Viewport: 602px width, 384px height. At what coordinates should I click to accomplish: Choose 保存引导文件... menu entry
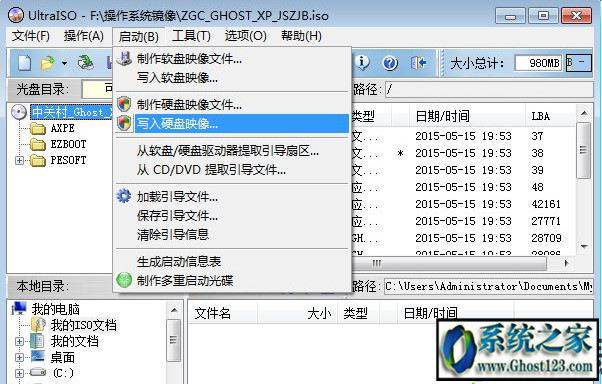click(232, 215)
